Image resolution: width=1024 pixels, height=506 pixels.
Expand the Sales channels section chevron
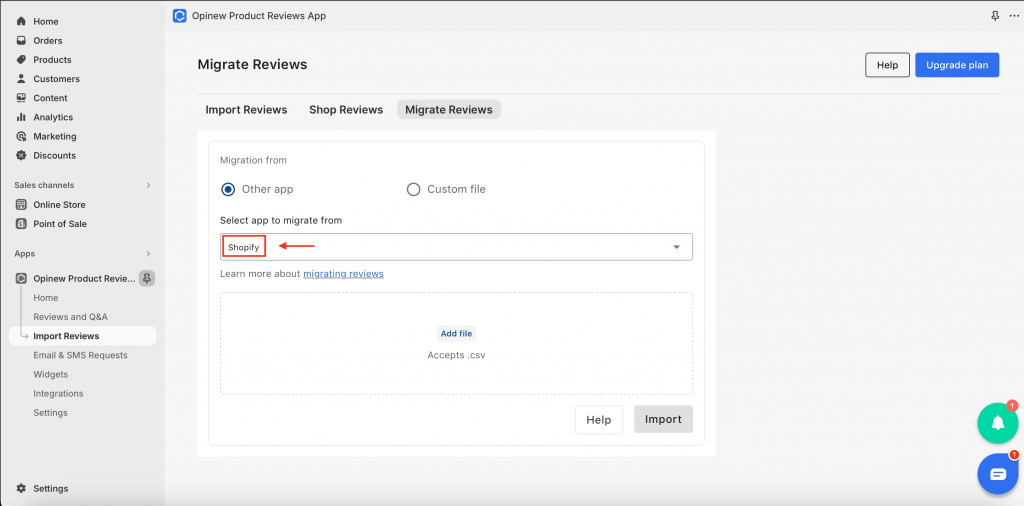(148, 185)
